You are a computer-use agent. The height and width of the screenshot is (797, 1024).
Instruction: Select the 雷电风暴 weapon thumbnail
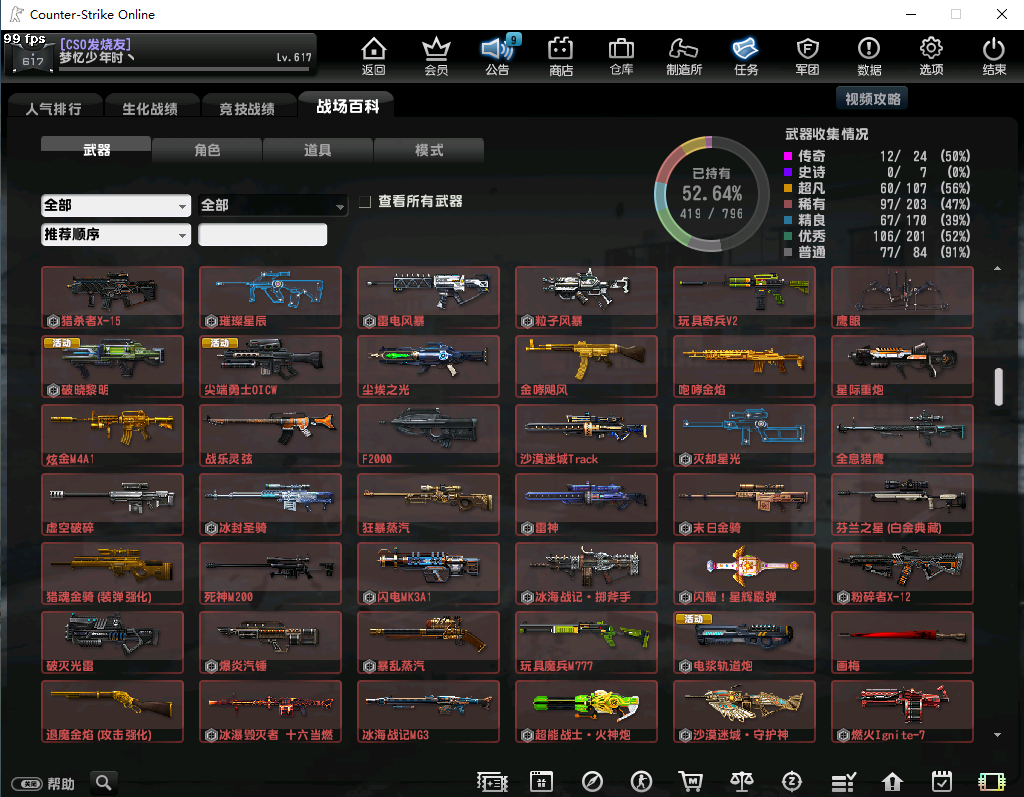[x=429, y=298]
